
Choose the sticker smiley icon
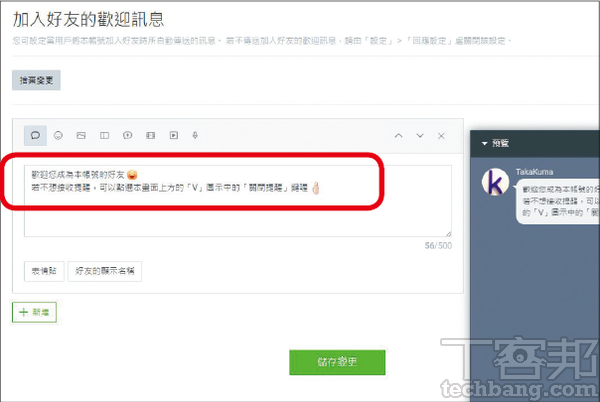[x=58, y=135]
